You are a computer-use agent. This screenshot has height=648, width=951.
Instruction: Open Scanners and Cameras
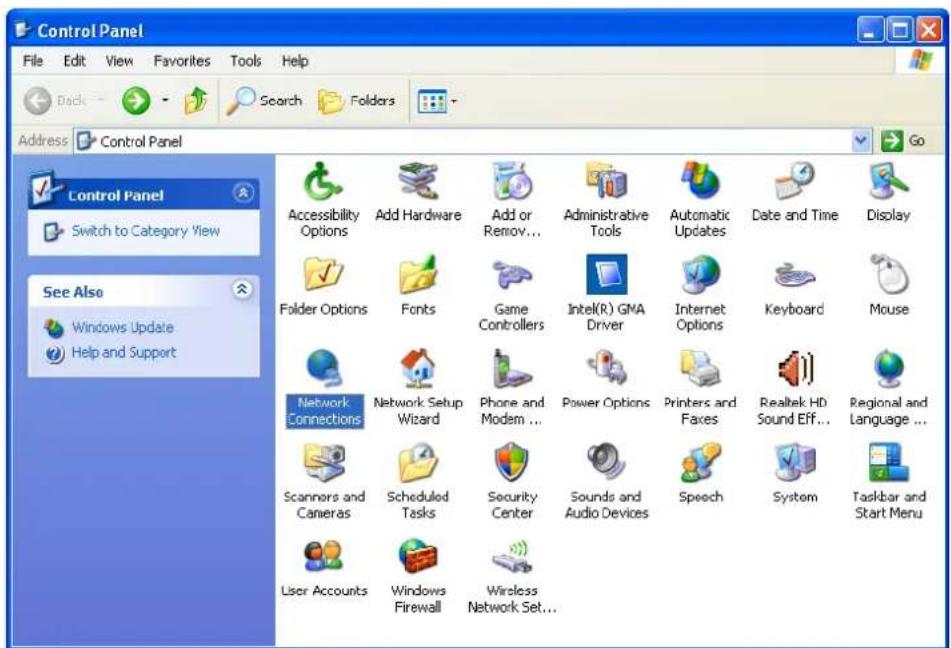[323, 482]
